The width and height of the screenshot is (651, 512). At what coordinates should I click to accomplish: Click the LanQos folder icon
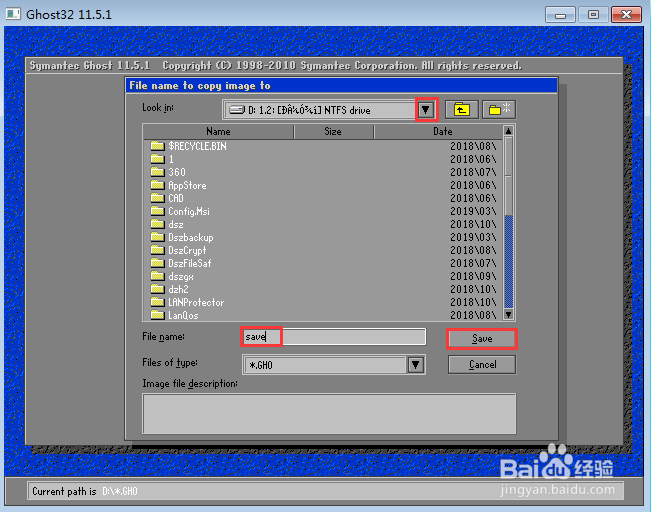(x=157, y=315)
